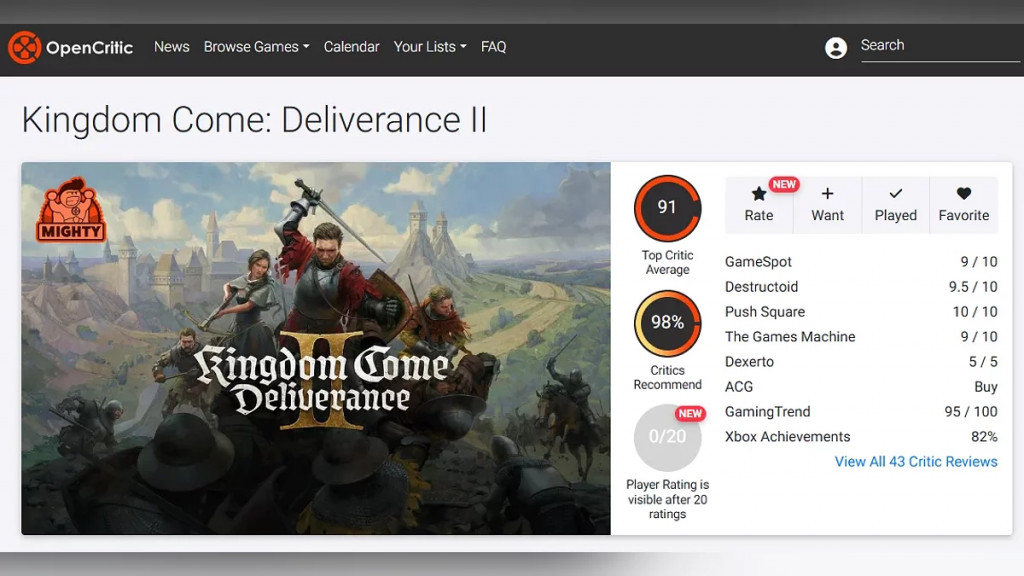Expand the Browse Games dropdown
Image resolution: width=1024 pixels, height=576 pixels.
(257, 47)
